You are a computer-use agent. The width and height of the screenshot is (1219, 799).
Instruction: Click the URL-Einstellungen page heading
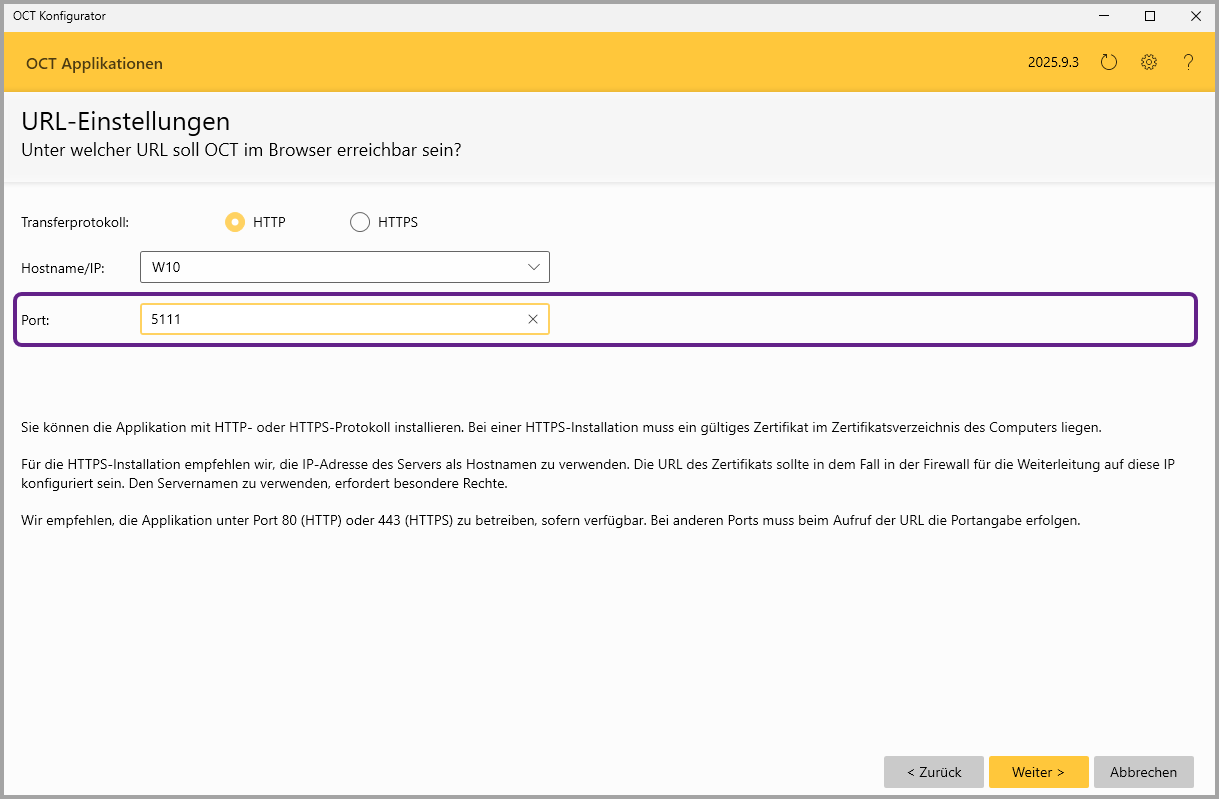[125, 122]
